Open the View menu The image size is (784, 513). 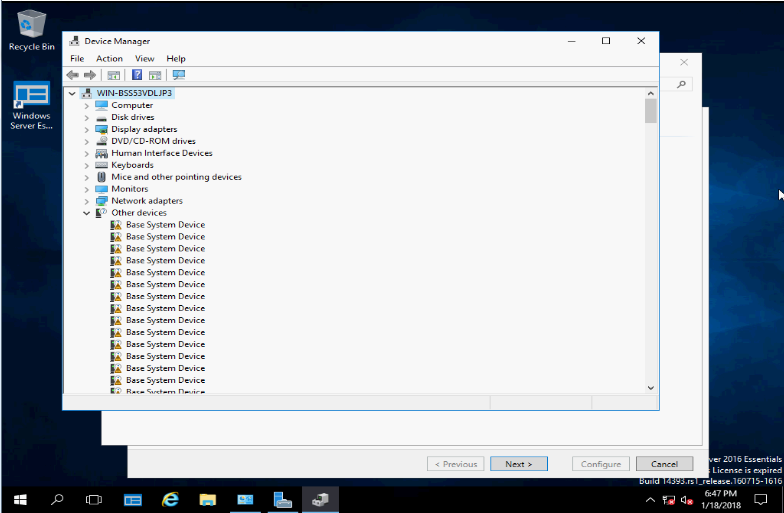coord(144,58)
